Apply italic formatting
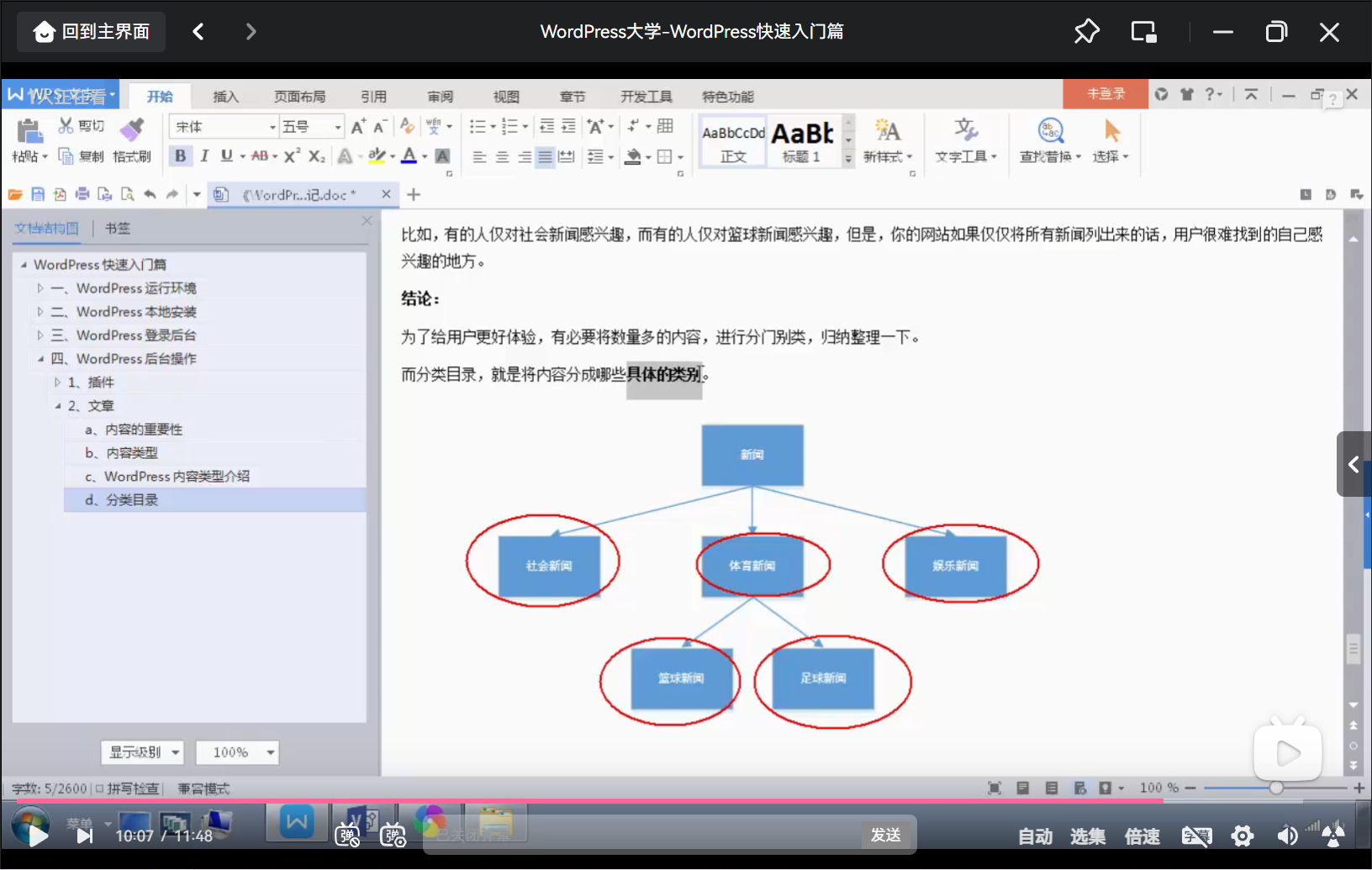Image resolution: width=1372 pixels, height=870 pixels. pyautogui.click(x=203, y=156)
